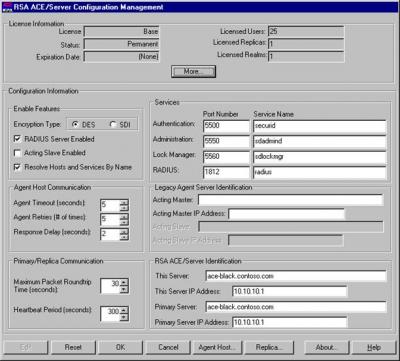
Task: Decrease Agent Retries with down arrow
Action: [124, 223]
